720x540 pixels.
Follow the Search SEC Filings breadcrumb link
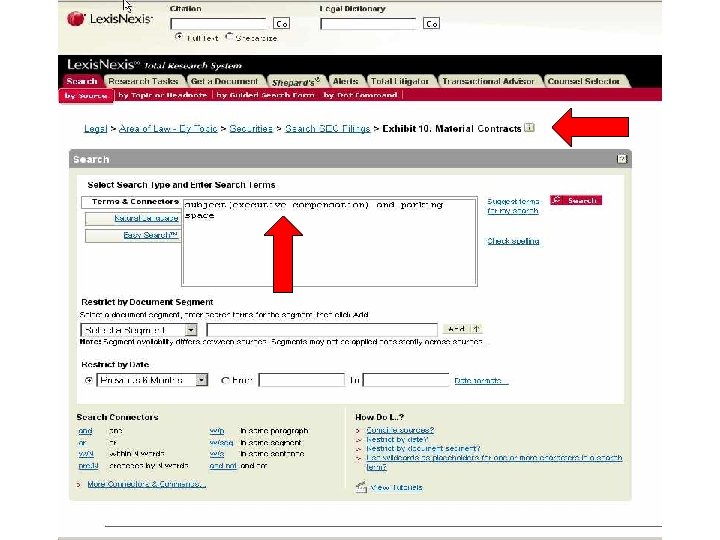coord(327,129)
